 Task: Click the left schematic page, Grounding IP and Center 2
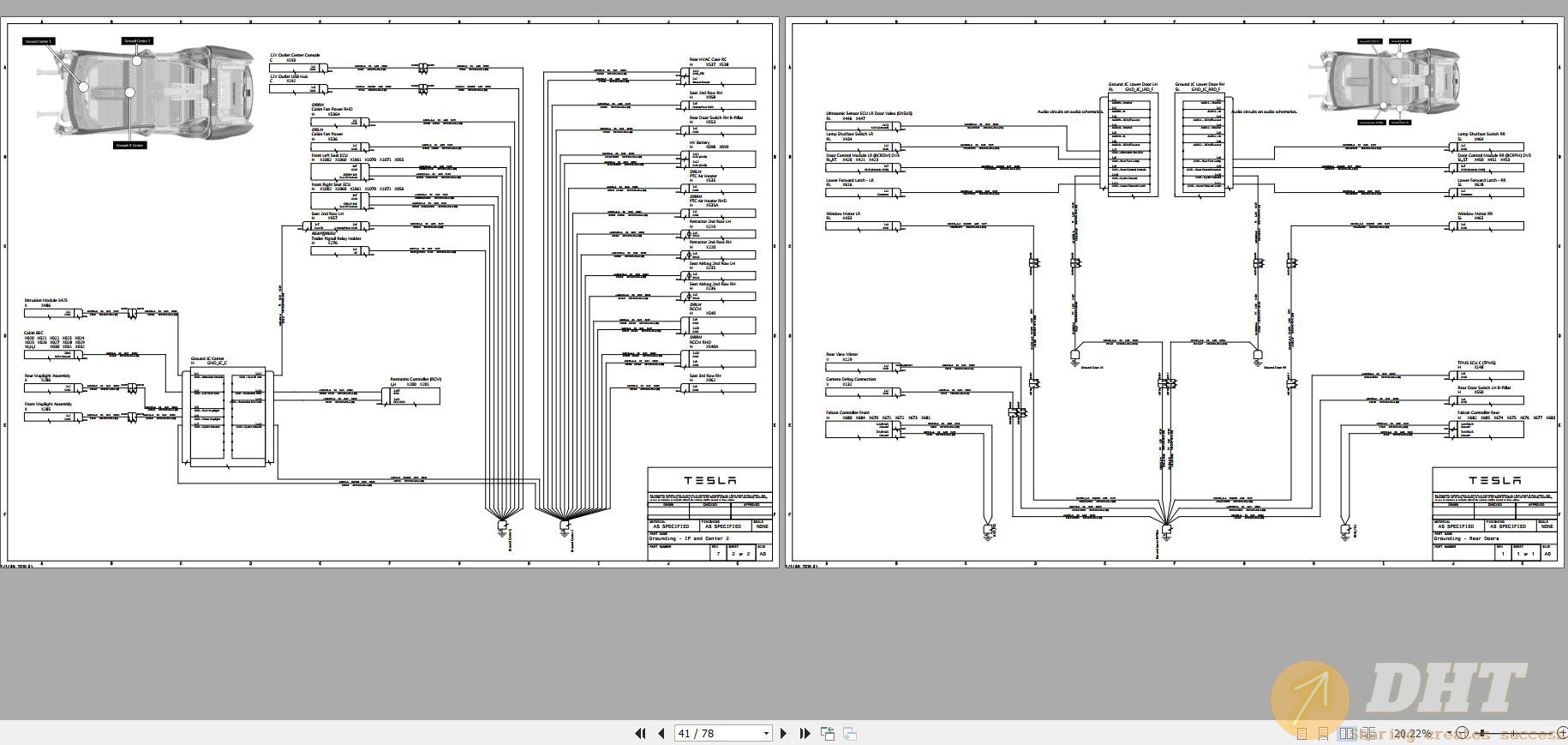click(x=390, y=293)
